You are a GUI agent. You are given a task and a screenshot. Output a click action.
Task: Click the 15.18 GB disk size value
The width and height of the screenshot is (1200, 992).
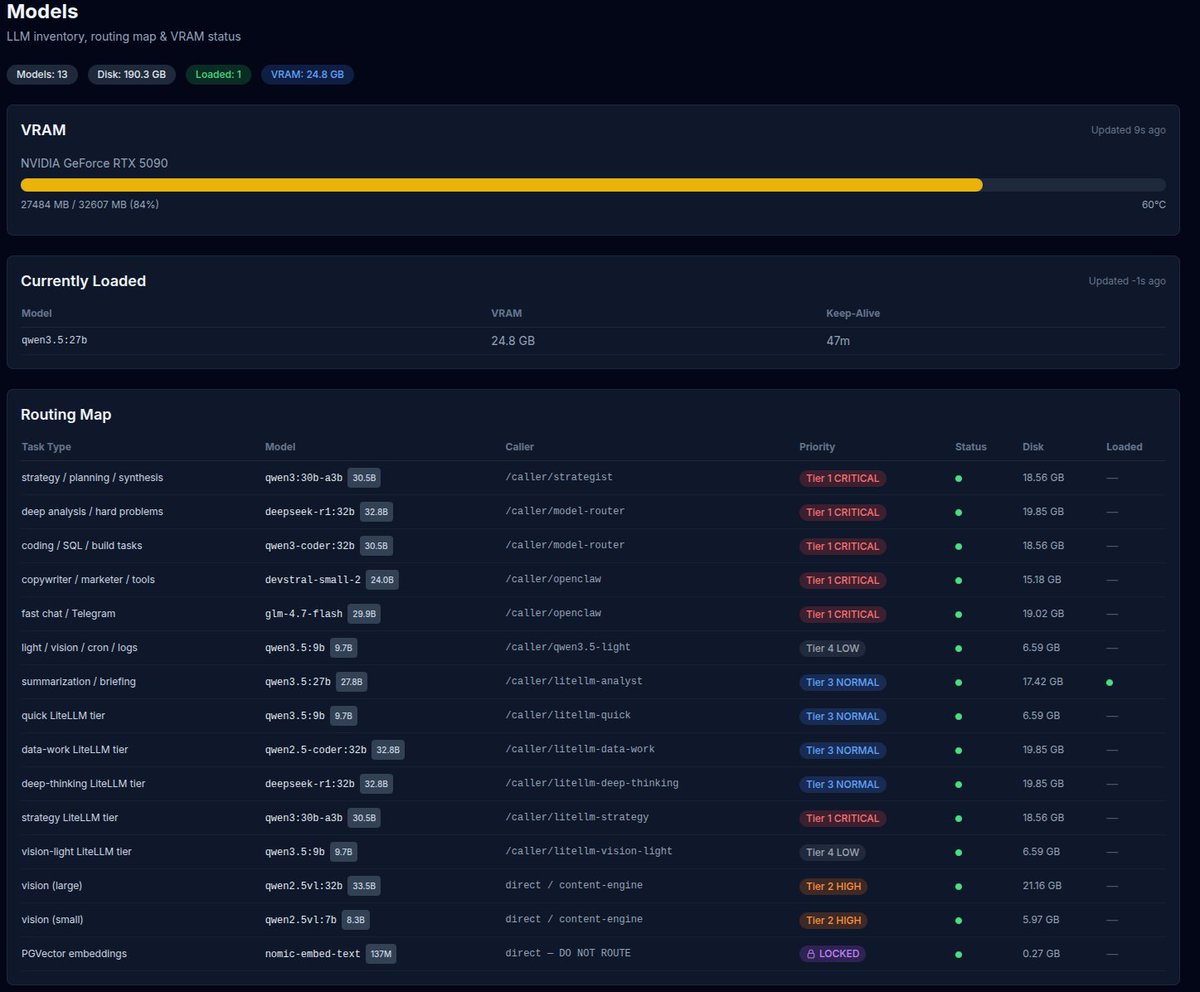[x=1042, y=580]
